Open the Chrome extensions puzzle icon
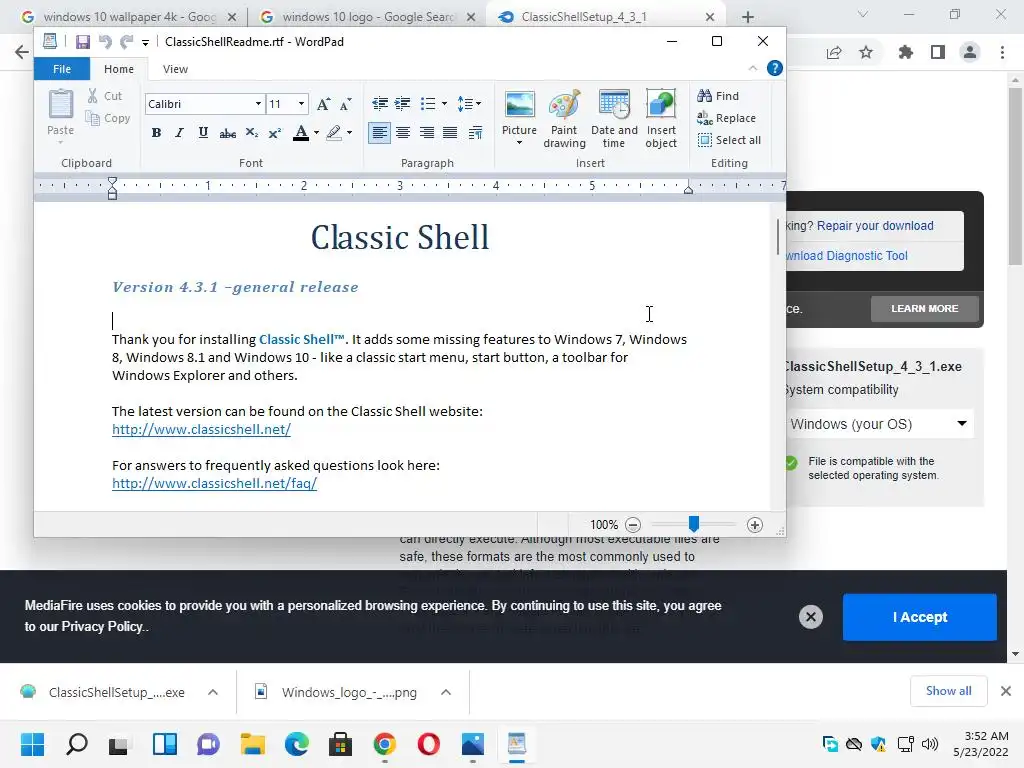 click(x=905, y=52)
